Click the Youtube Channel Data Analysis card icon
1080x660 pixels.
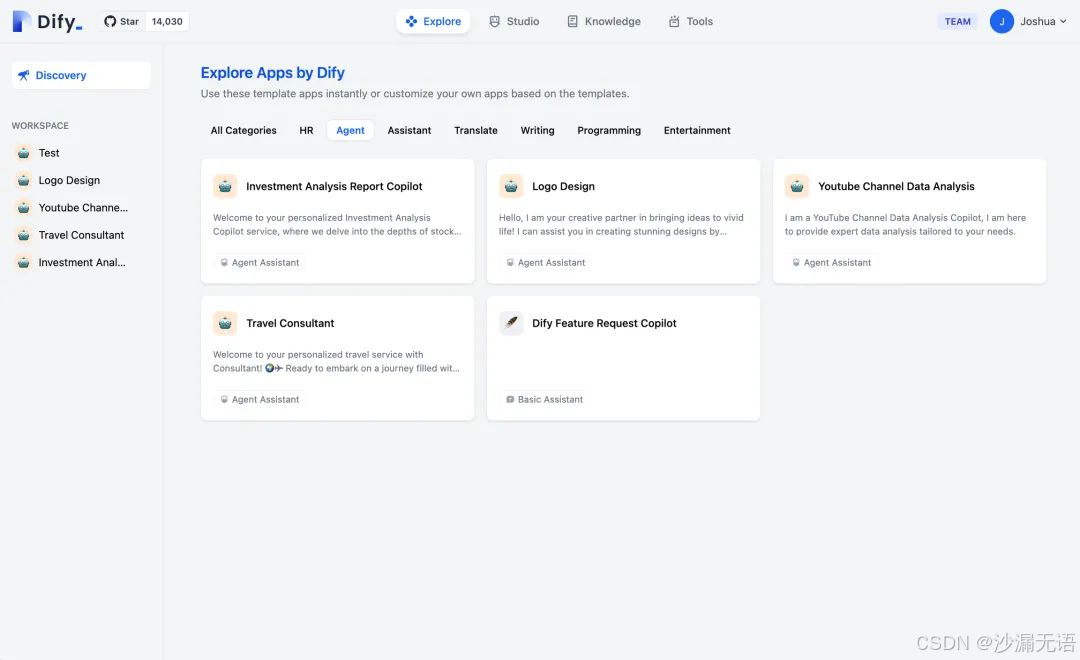coord(797,186)
